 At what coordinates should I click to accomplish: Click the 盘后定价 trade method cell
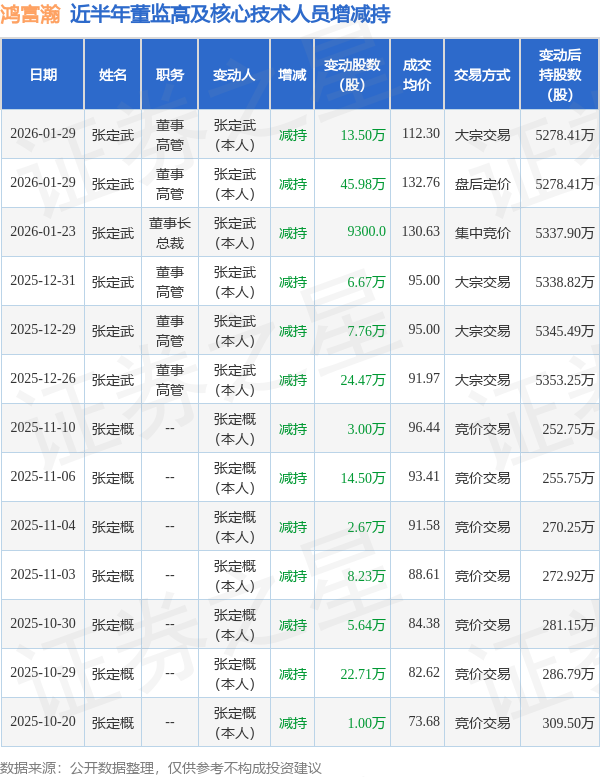(x=482, y=184)
